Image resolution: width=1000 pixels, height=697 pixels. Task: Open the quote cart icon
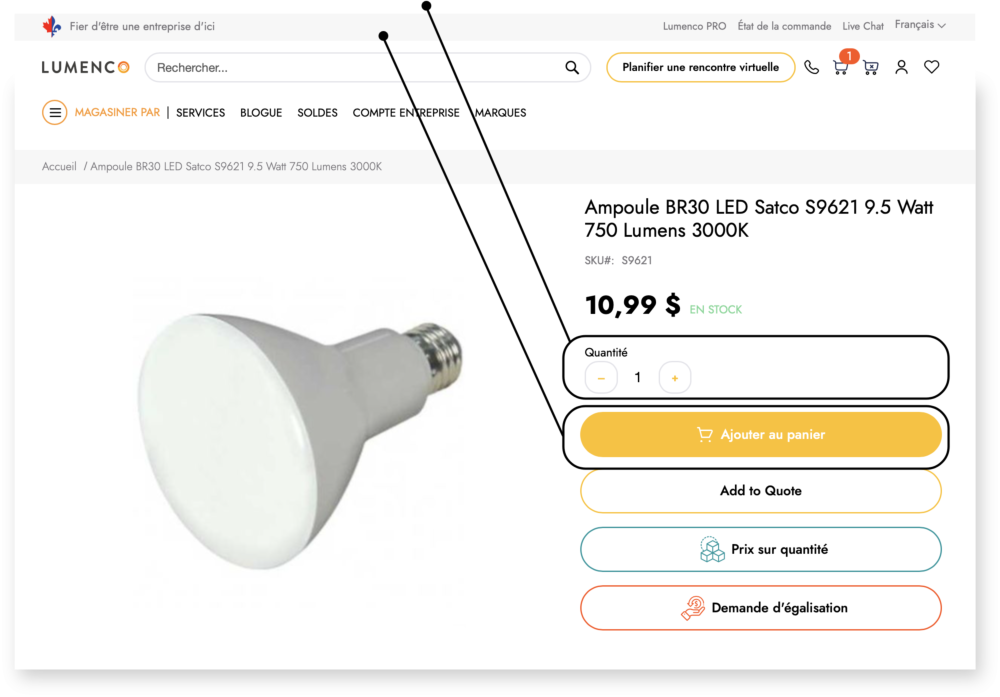(871, 67)
